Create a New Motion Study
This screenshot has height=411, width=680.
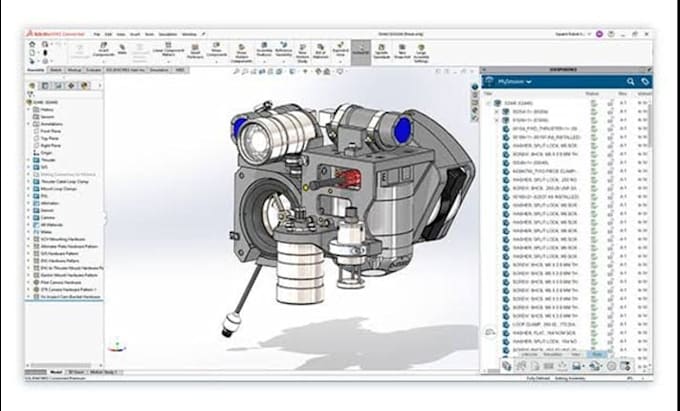[302, 53]
